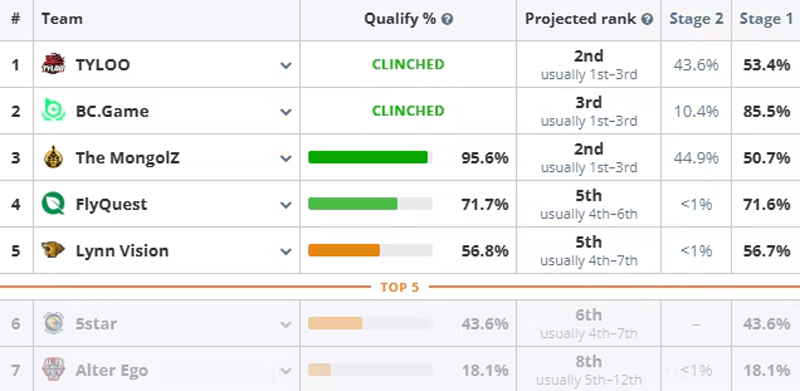Viewport: 800px width, 391px height.
Task: Click the Alter Ego team logo
Action: pos(53,370)
